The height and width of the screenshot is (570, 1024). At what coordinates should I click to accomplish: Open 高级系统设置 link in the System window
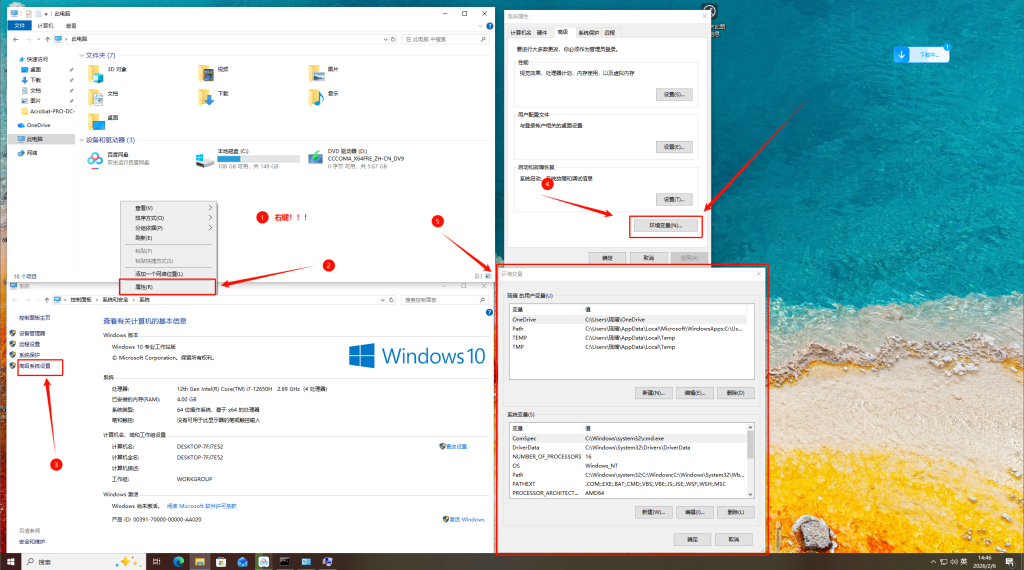click(x=35, y=366)
